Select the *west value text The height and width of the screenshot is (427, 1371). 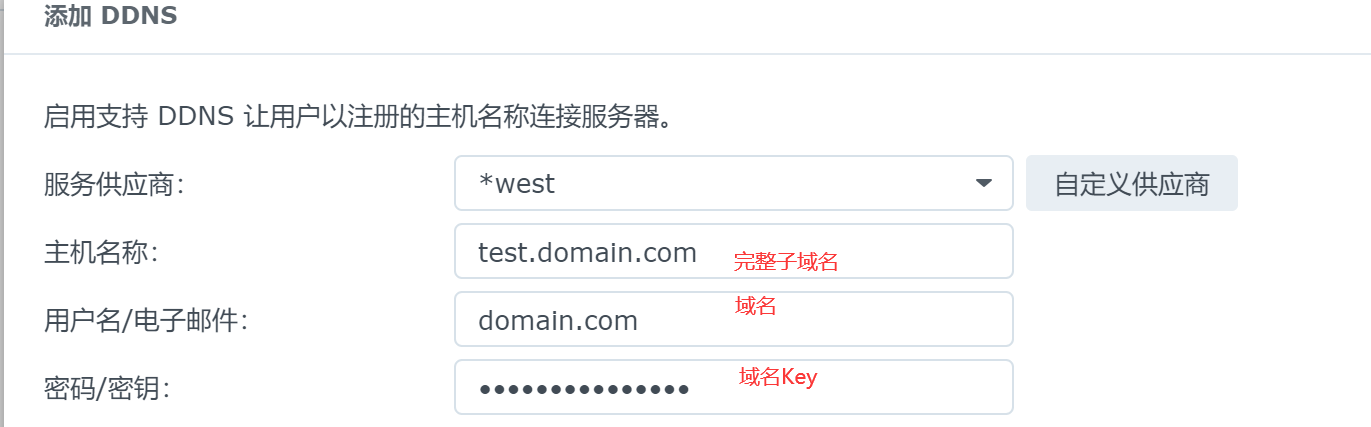(x=517, y=184)
